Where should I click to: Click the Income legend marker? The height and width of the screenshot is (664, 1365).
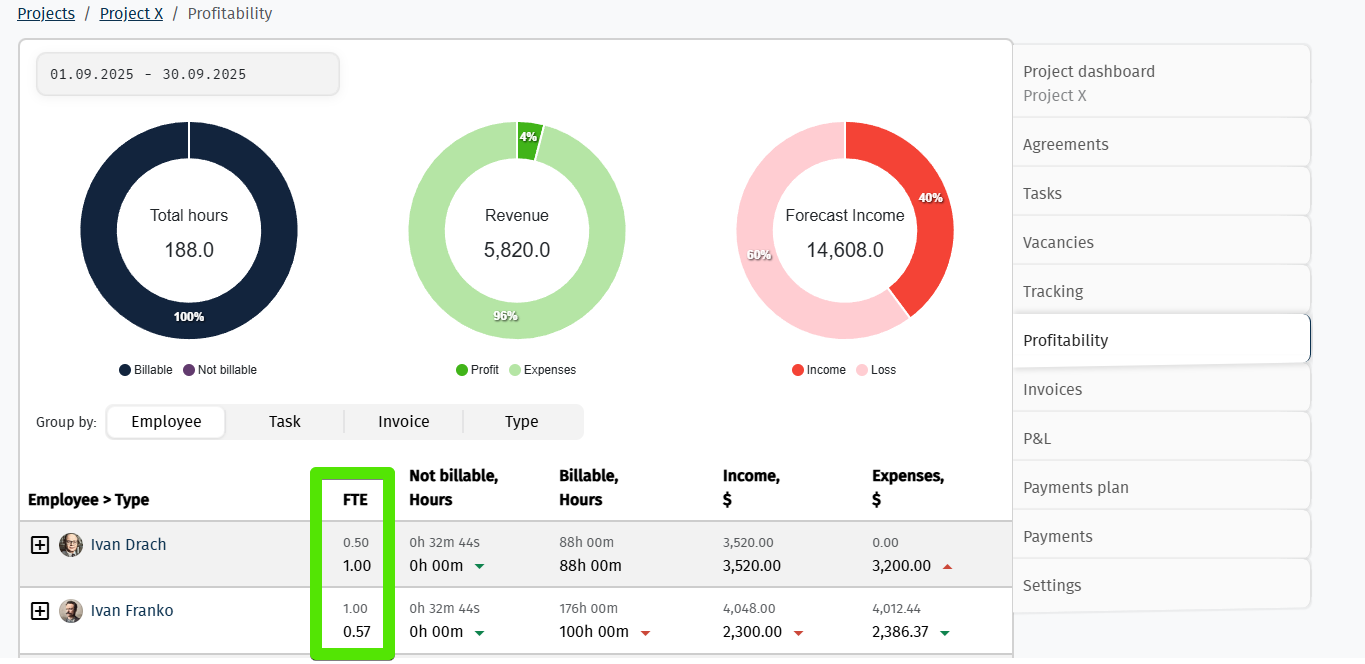tap(798, 370)
